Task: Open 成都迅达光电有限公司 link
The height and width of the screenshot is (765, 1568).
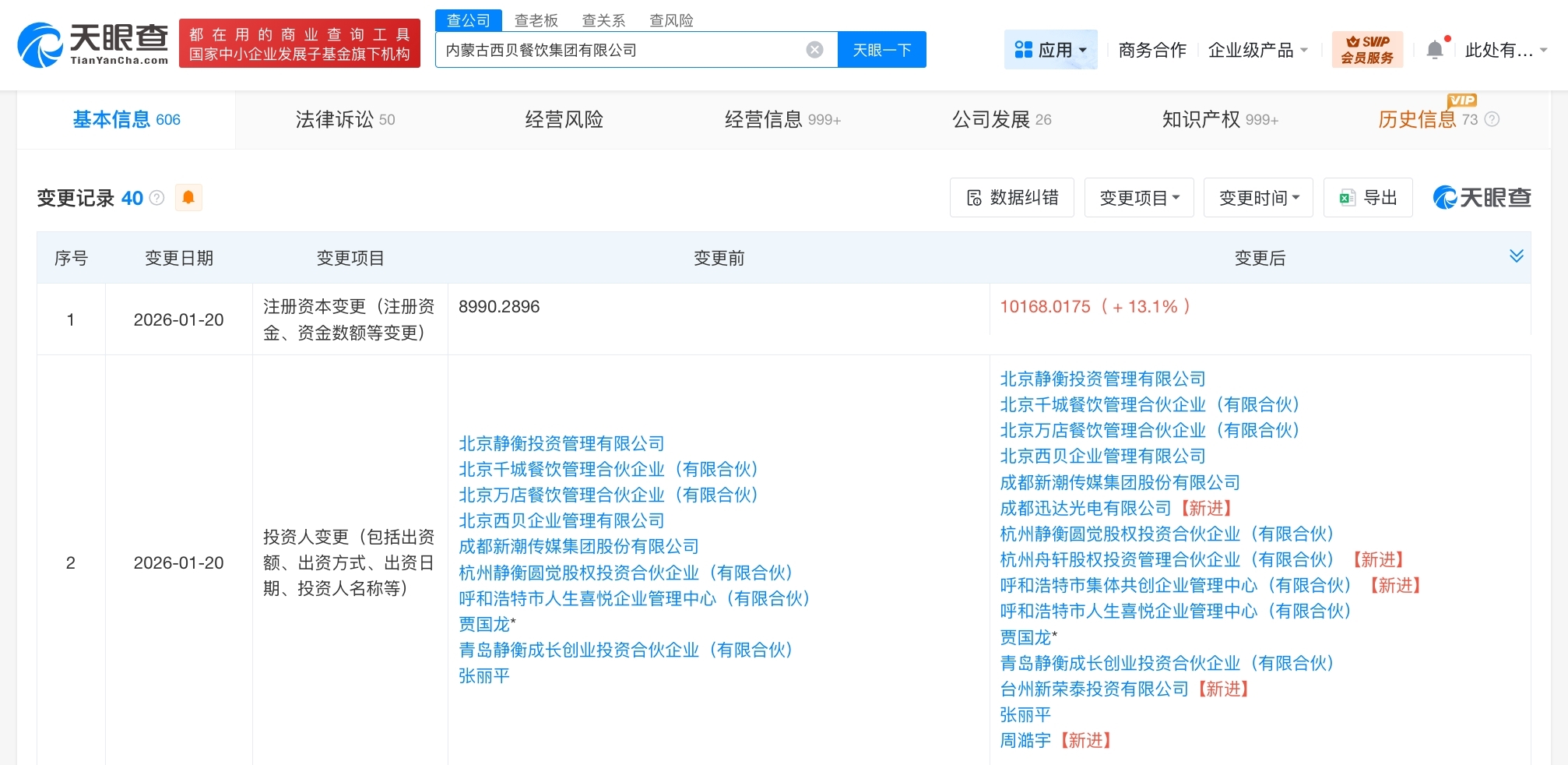Action: click(x=1085, y=508)
